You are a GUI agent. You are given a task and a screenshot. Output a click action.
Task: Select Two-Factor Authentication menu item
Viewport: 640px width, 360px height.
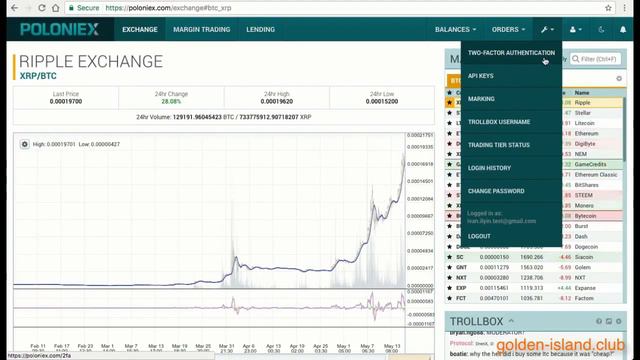click(x=511, y=53)
